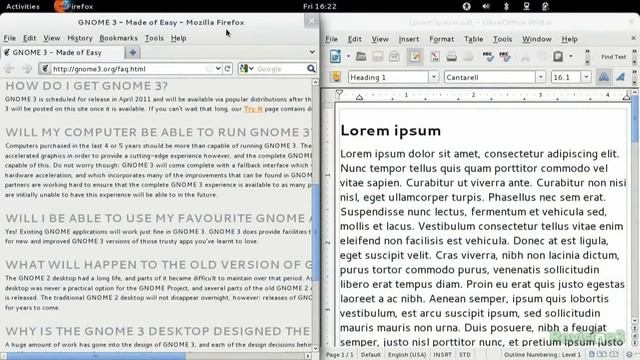640x360 pixels.
Task: Toggle the AutoSpellcheck icon
Action: [505, 56]
